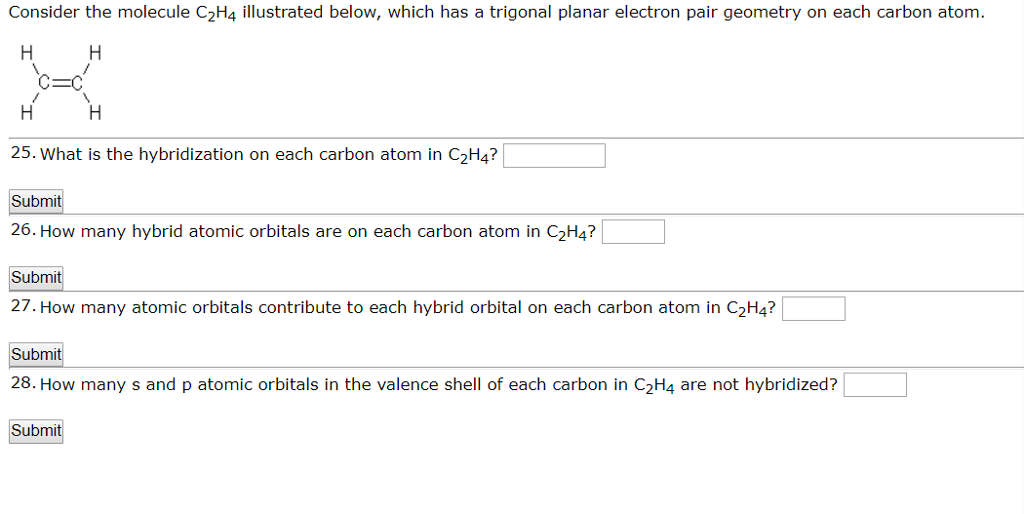This screenshot has height=514, width=1024.
Task: Click the answer box for question 25
Action: [554, 155]
